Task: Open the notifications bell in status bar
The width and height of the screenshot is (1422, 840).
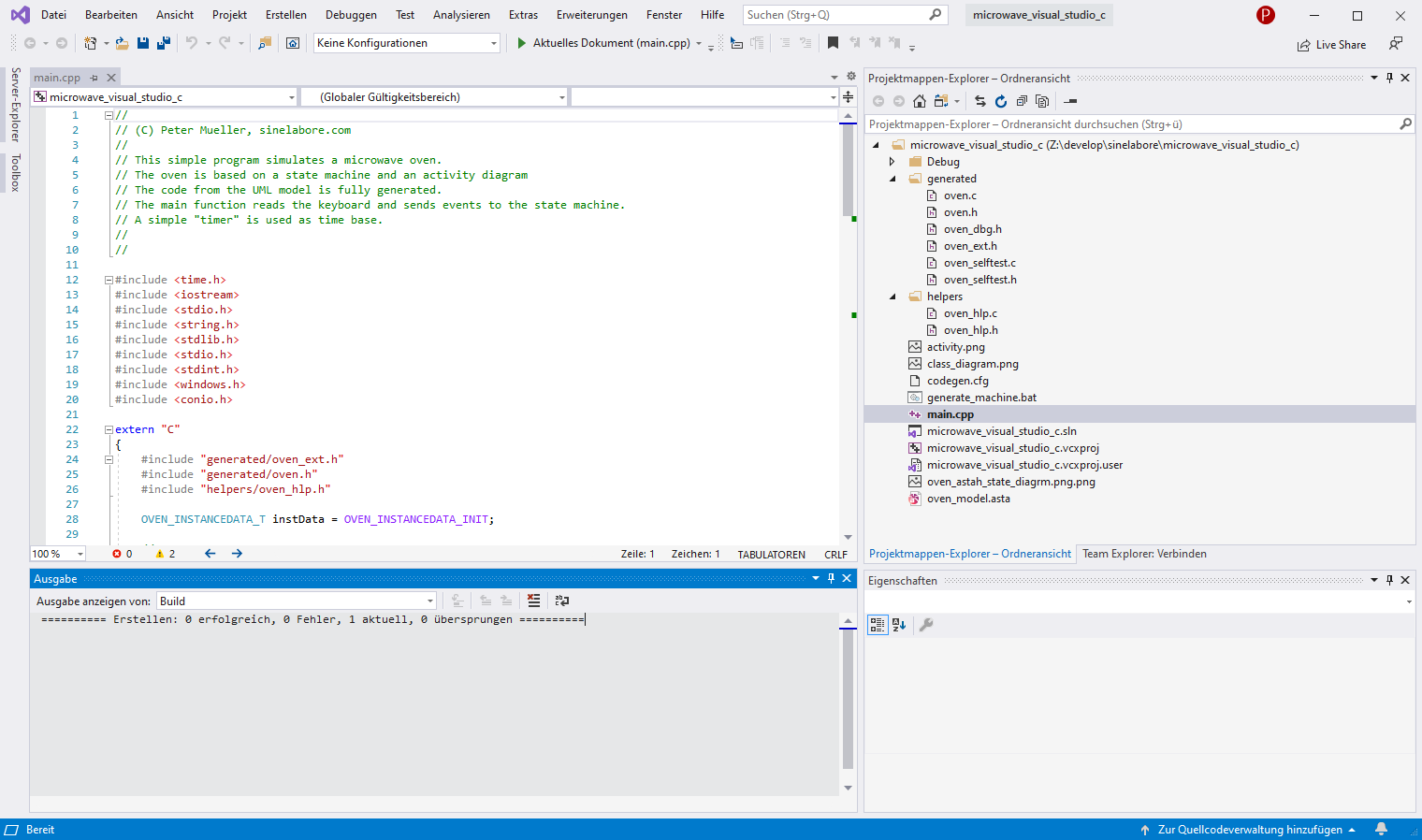Action: (1381, 830)
